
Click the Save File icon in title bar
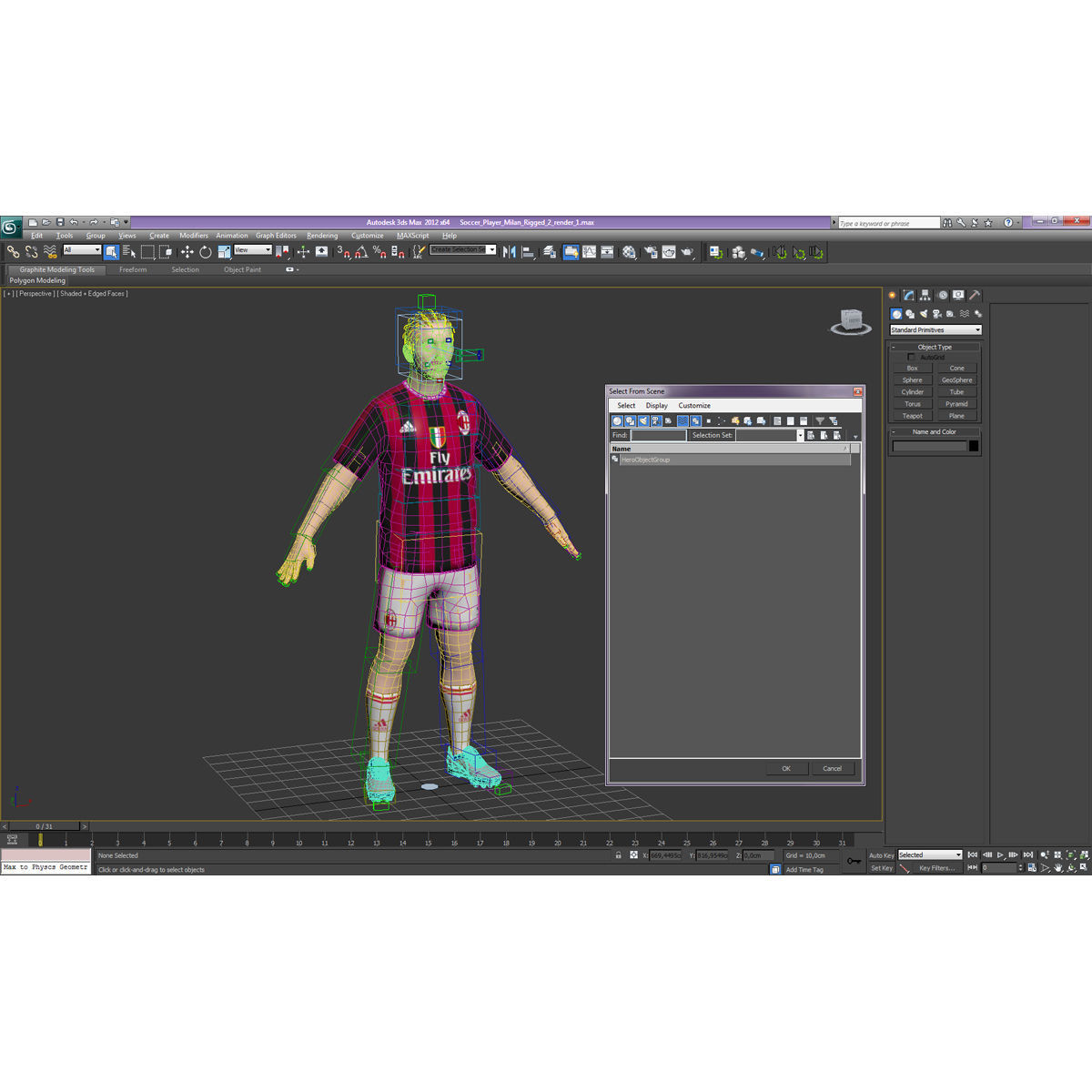coord(60,222)
